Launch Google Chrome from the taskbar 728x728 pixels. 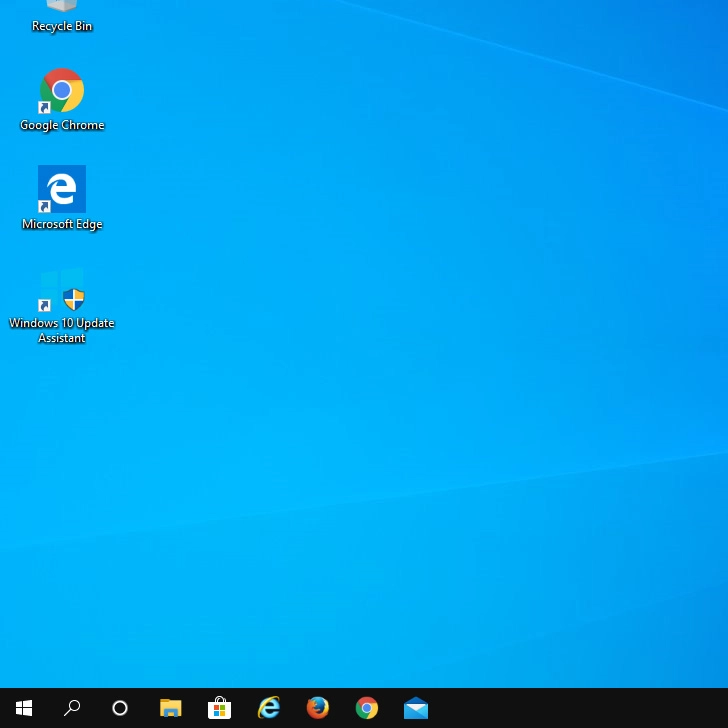click(367, 708)
